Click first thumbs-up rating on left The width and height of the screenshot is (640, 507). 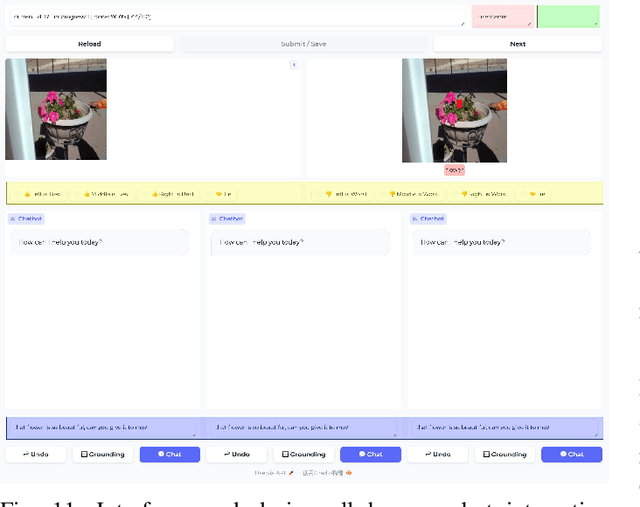pos(40,194)
